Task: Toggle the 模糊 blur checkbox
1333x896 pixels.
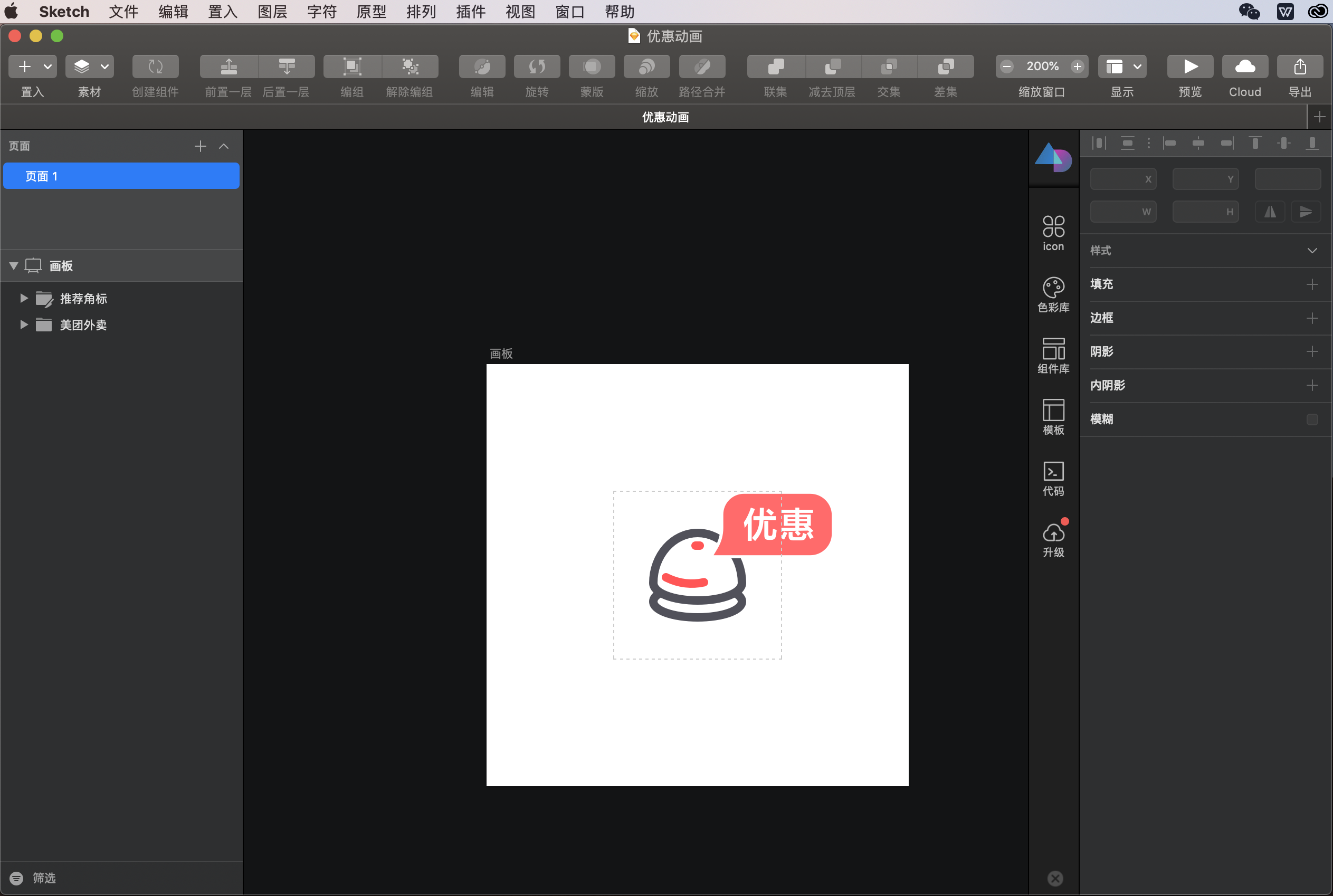Action: (1312, 420)
